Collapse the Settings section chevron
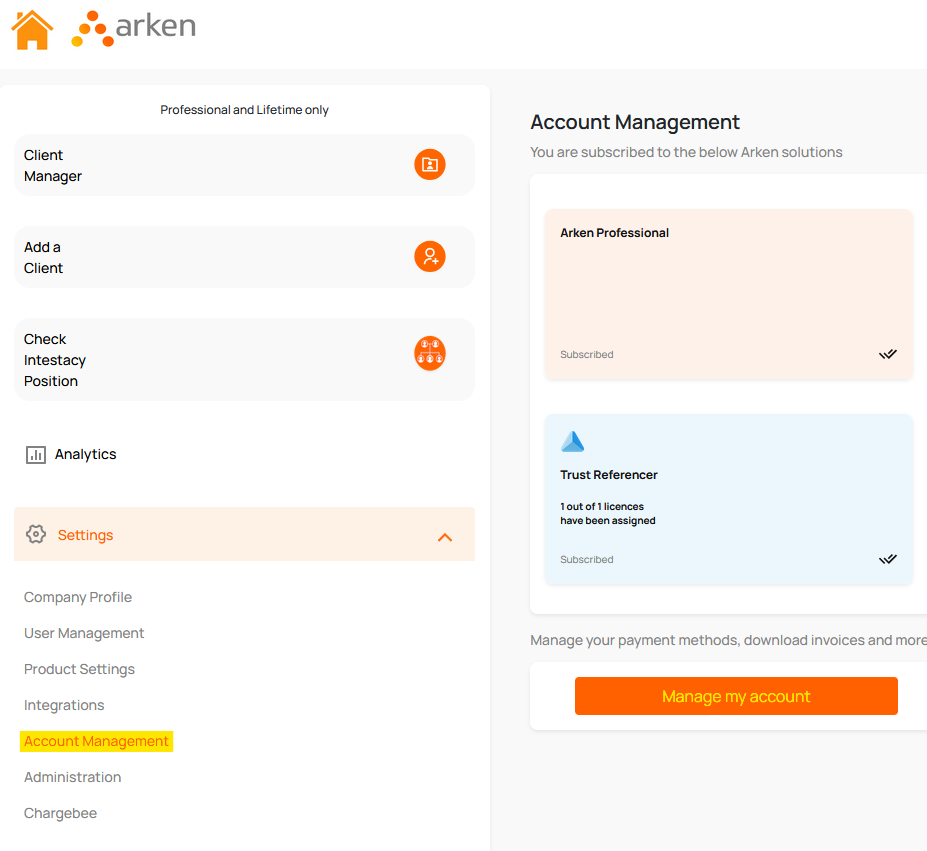This screenshot has height=851, width=927. tap(445, 537)
